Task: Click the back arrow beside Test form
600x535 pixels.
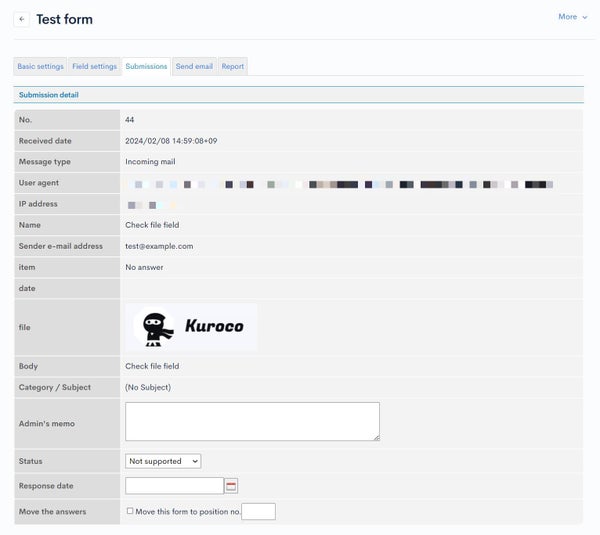Action: point(22,19)
